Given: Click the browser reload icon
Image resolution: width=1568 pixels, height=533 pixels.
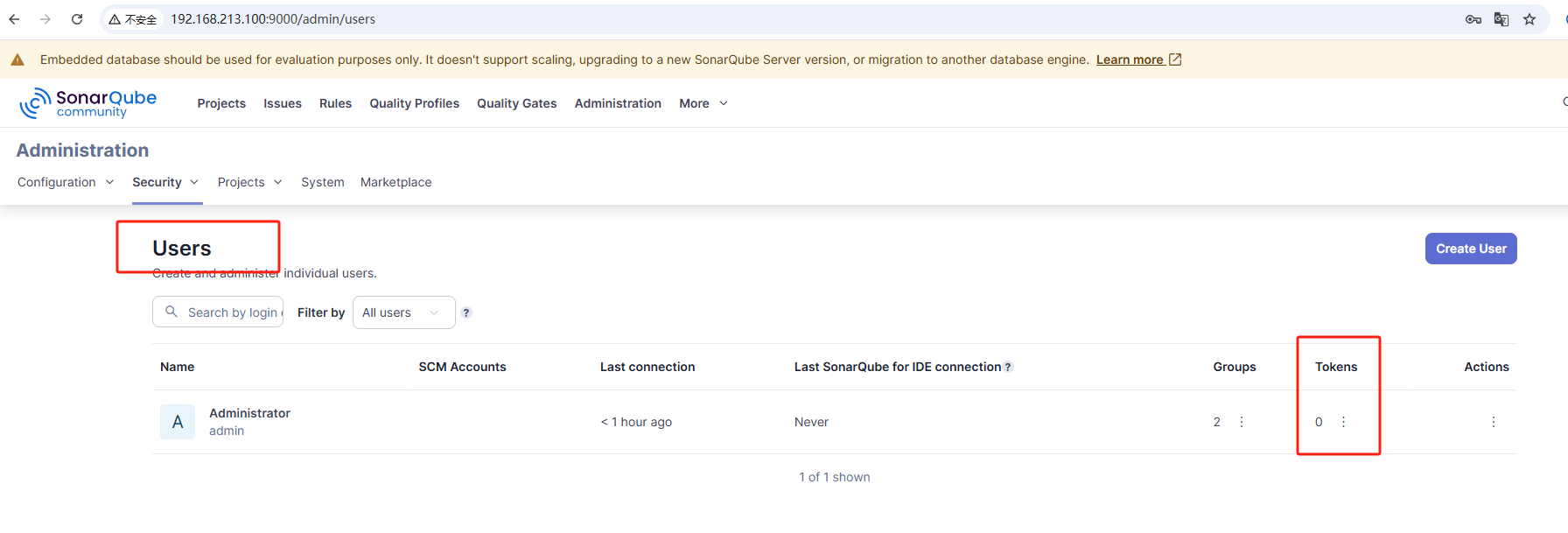Looking at the screenshot, I should pos(77,19).
